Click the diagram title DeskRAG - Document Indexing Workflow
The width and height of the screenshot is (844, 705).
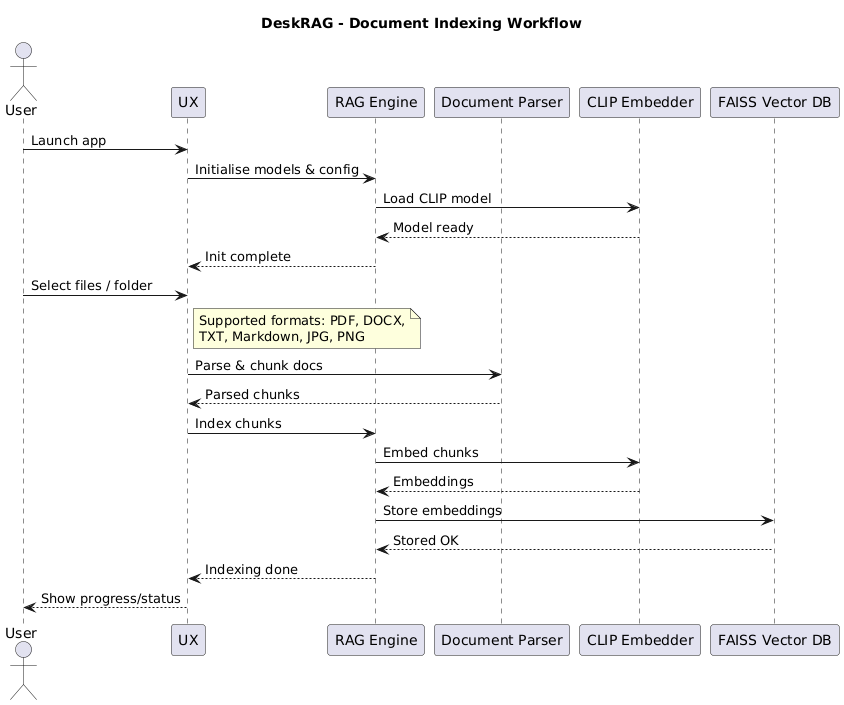click(421, 23)
